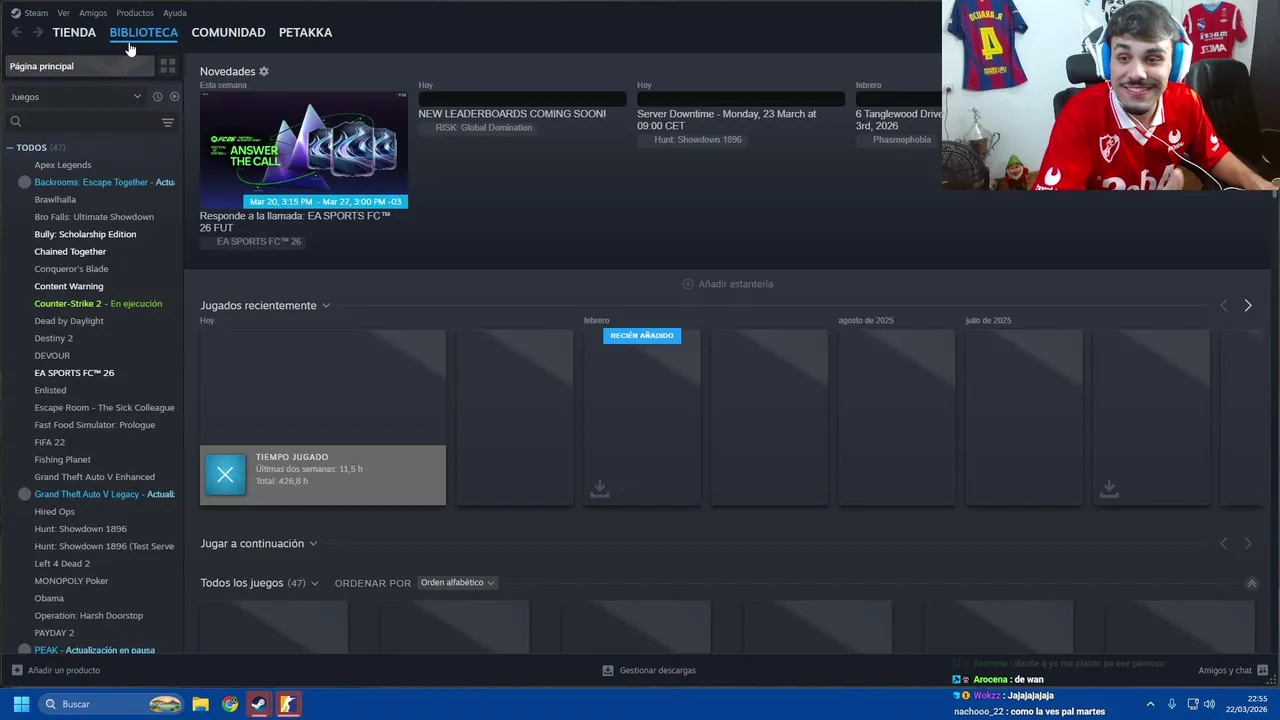Select Dead by Daylight
Screen dimensions: 1280x720
69,321
